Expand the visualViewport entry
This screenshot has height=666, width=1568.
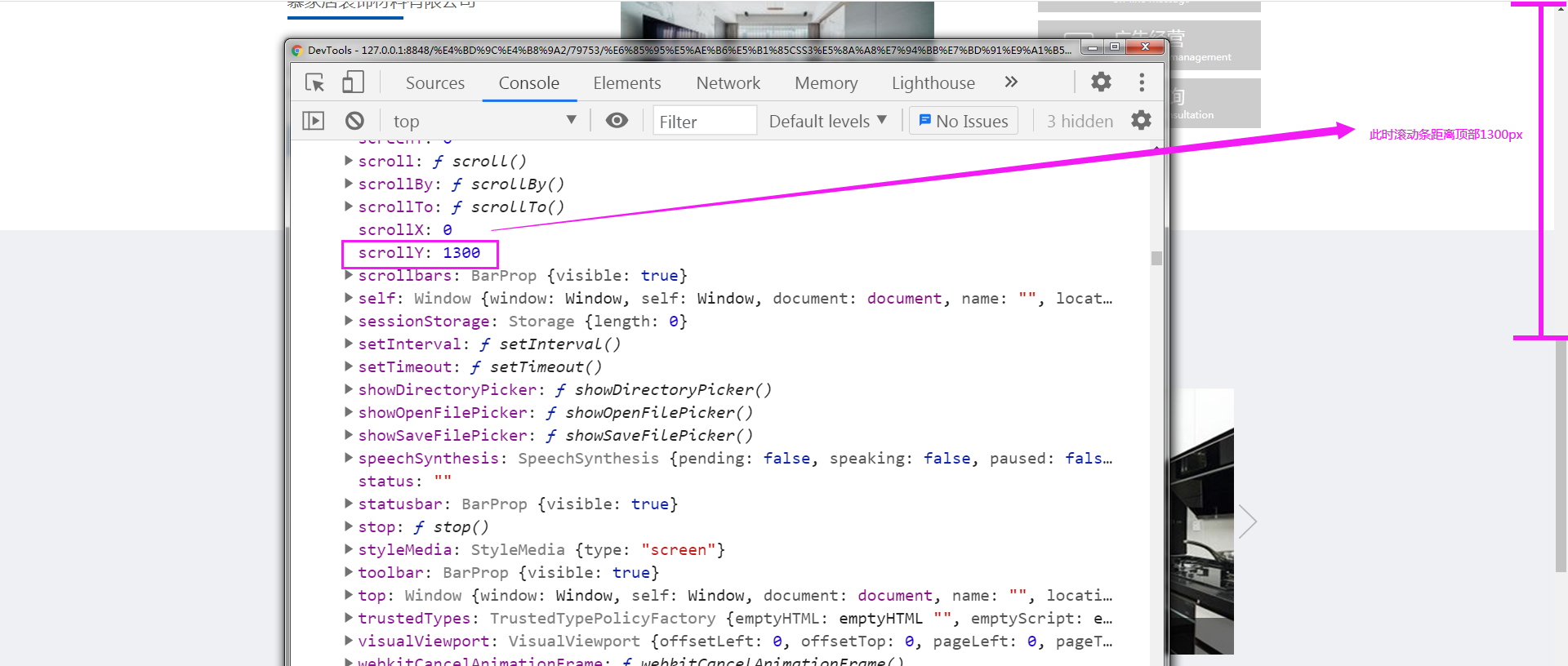coord(349,641)
